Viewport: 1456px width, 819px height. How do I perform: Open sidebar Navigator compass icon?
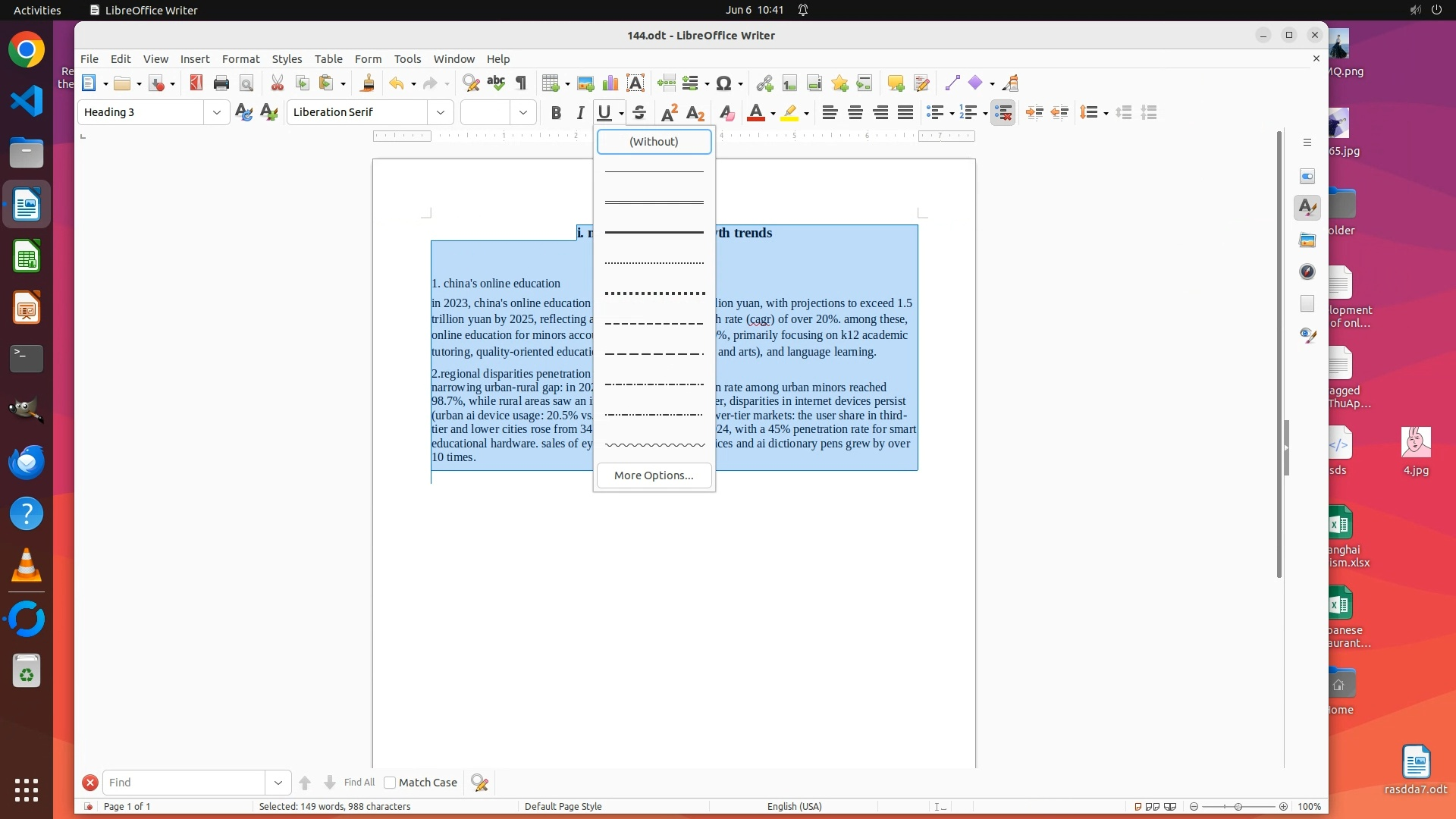pyautogui.click(x=1307, y=271)
